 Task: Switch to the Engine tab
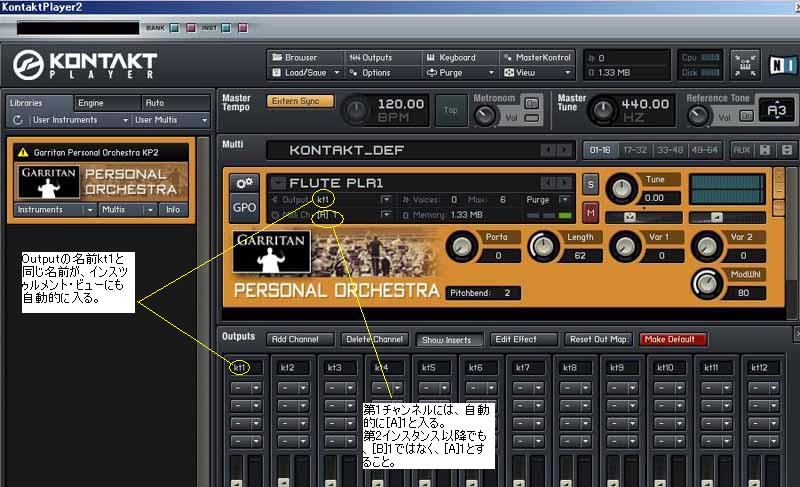click(x=107, y=102)
